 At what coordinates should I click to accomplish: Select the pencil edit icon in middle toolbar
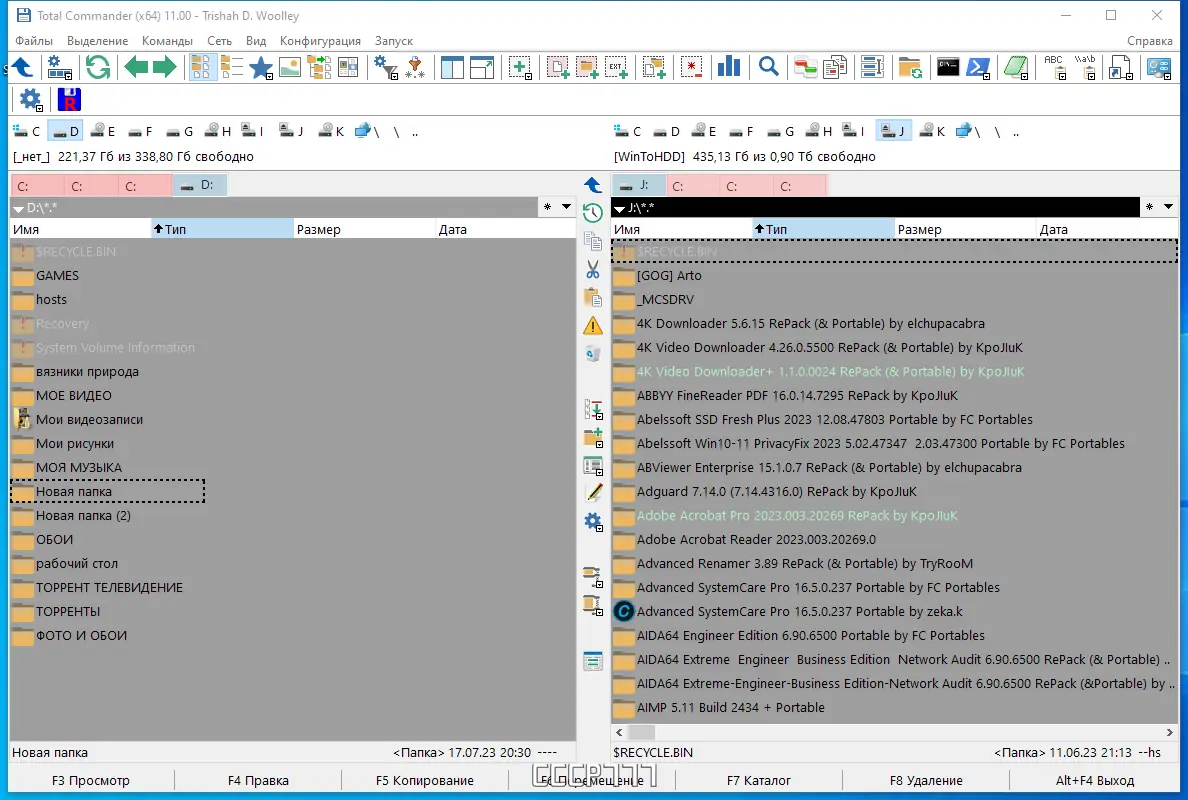pyautogui.click(x=592, y=492)
